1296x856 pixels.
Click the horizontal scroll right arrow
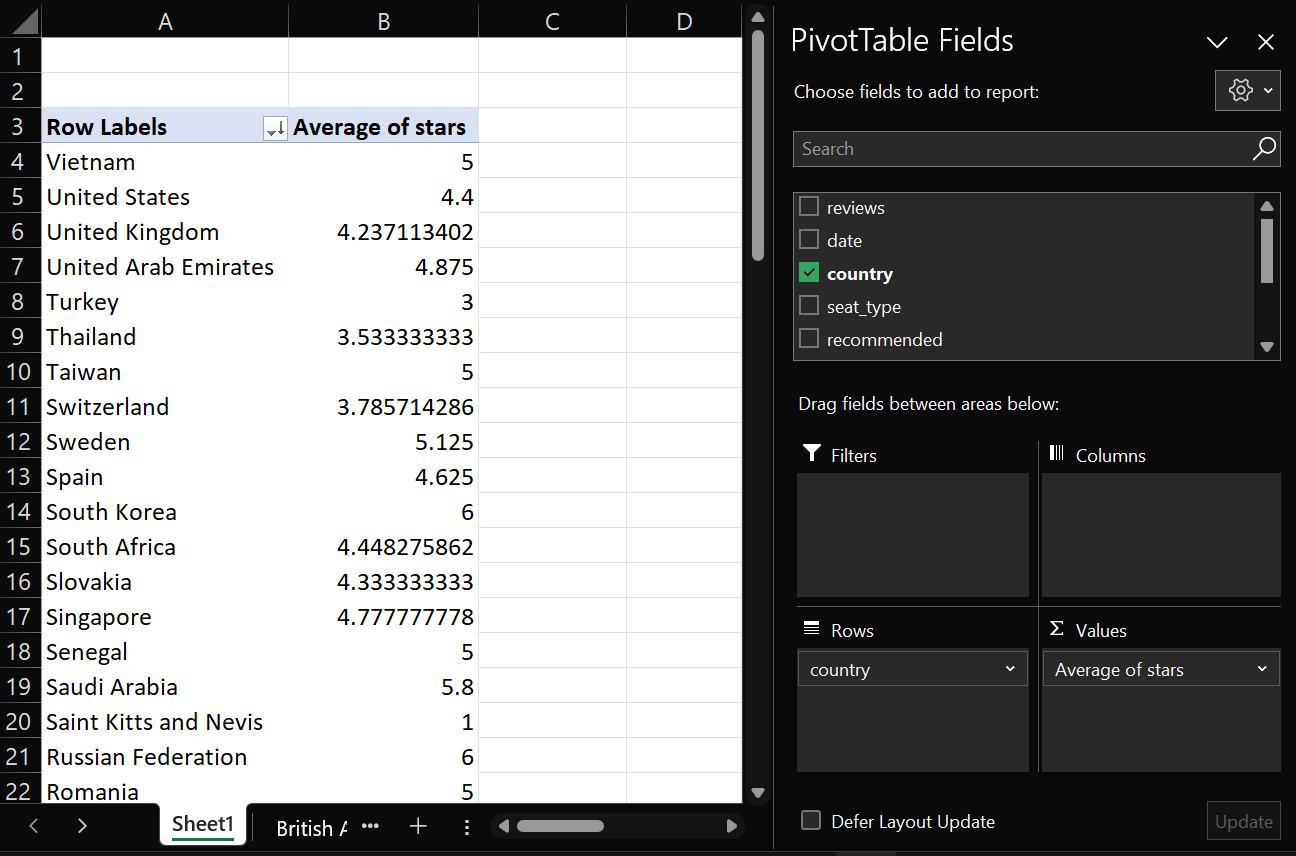732,826
